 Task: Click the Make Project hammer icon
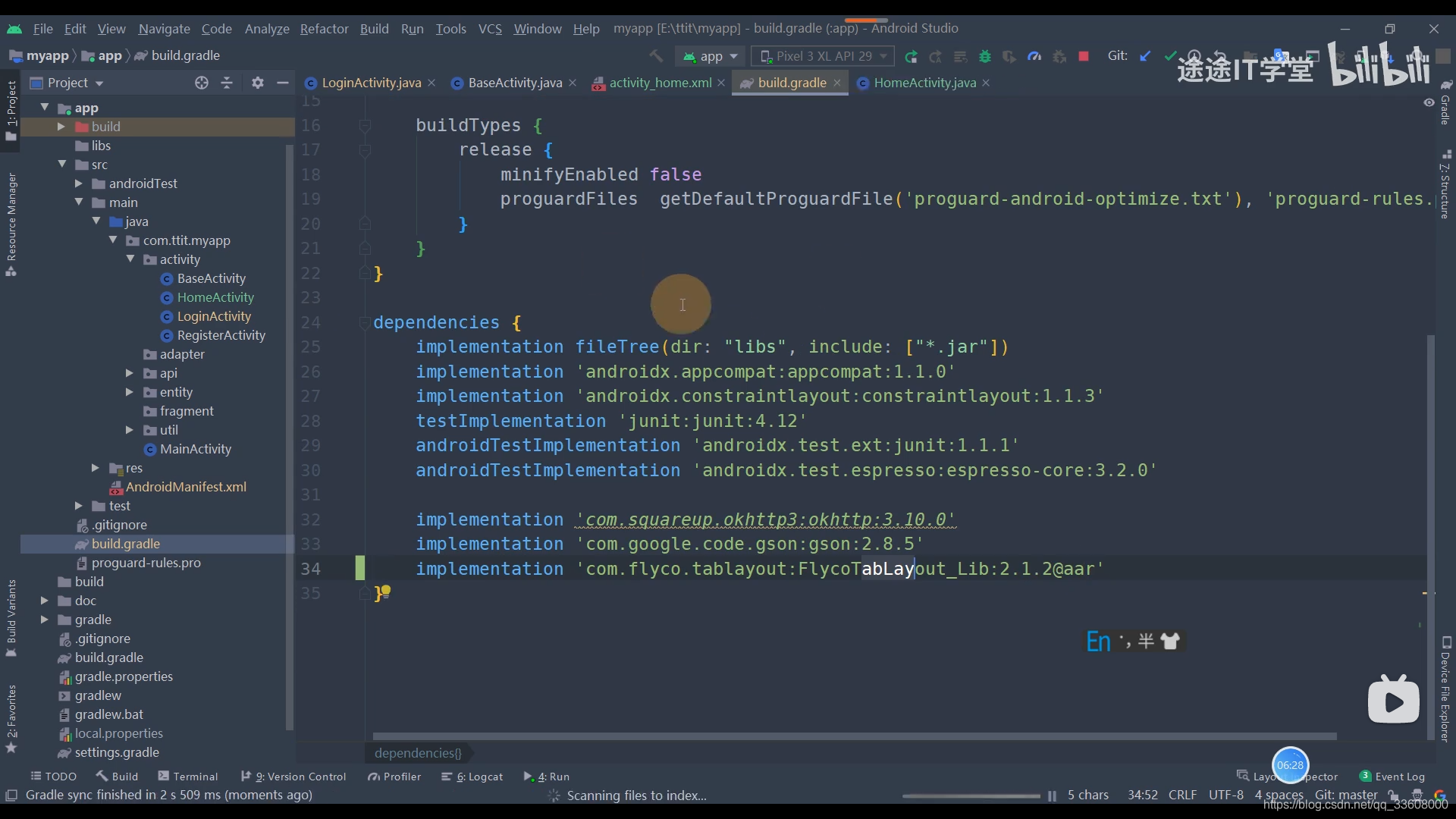tap(656, 56)
